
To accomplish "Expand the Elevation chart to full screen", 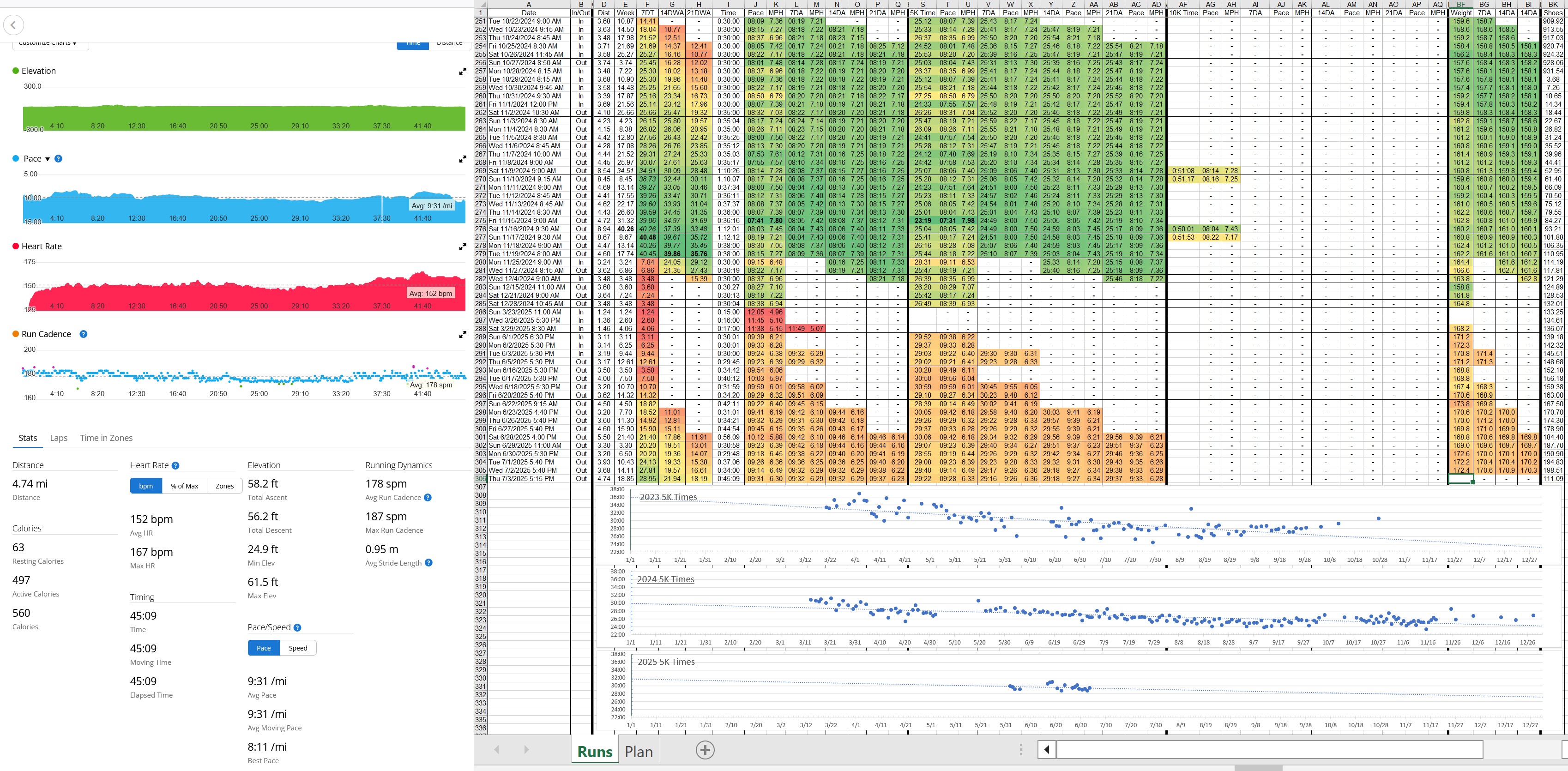I will [x=463, y=71].
